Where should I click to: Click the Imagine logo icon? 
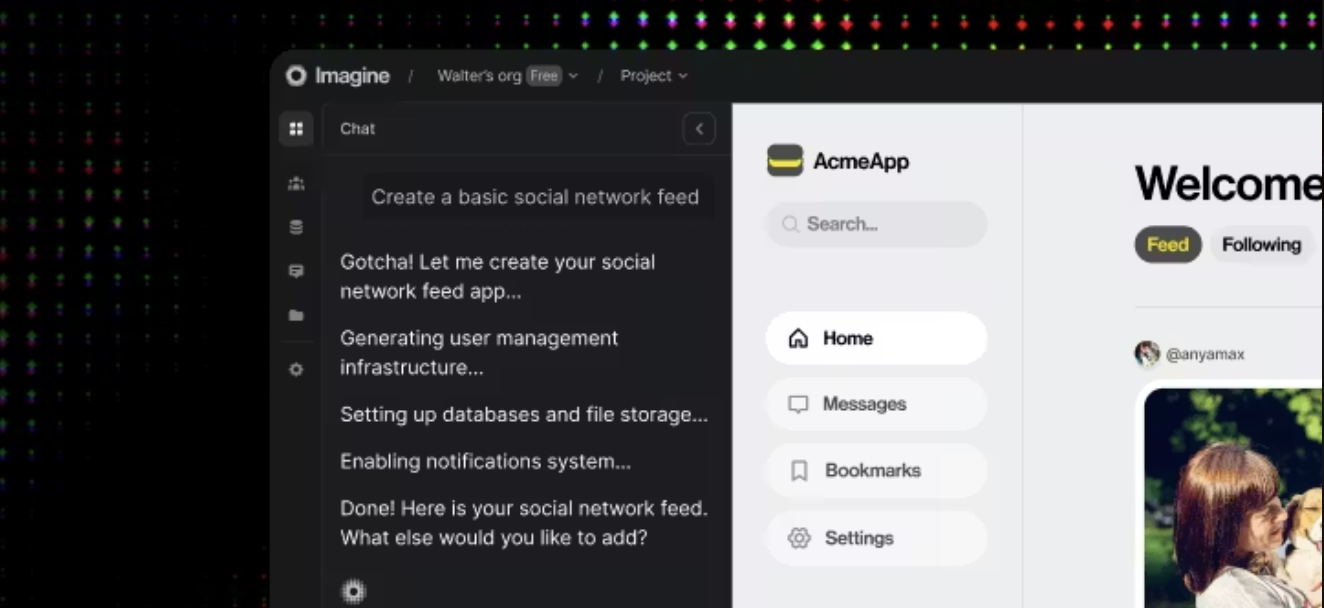295,76
